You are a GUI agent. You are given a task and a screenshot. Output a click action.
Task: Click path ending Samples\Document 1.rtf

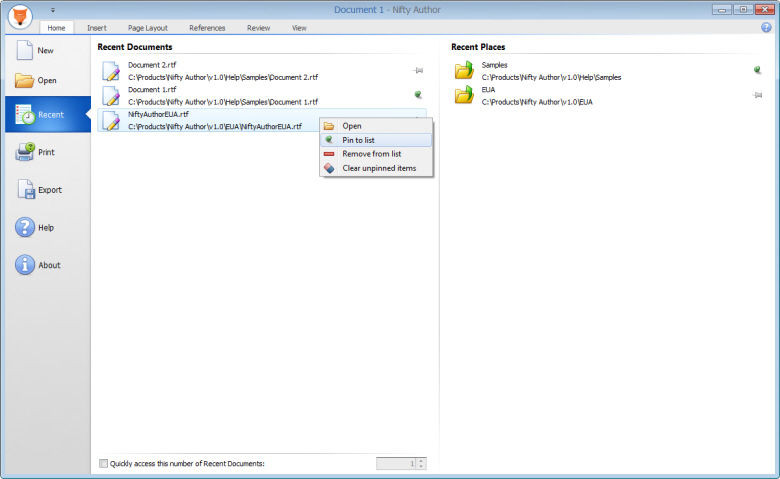click(x=223, y=102)
